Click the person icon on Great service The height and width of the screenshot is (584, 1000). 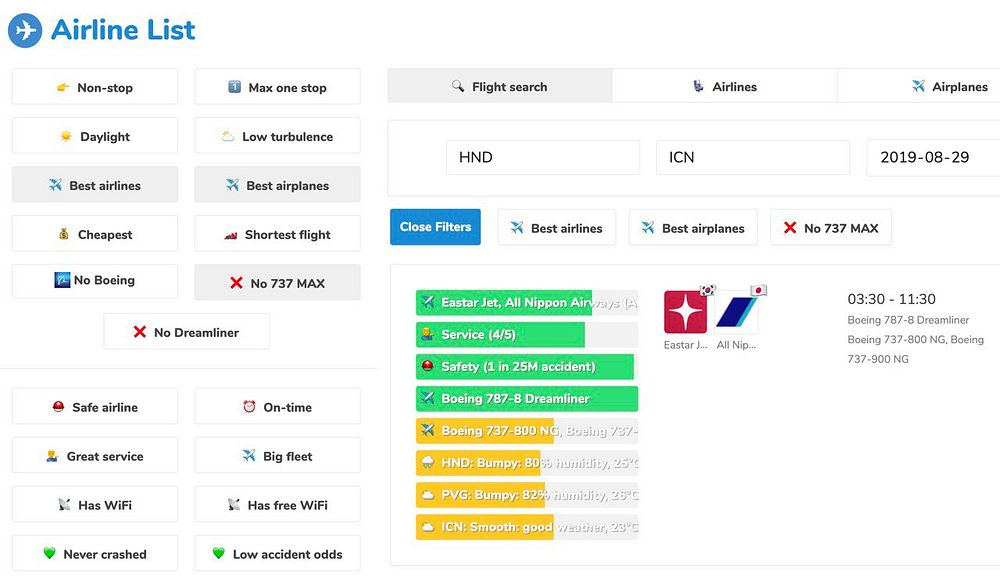pos(52,456)
